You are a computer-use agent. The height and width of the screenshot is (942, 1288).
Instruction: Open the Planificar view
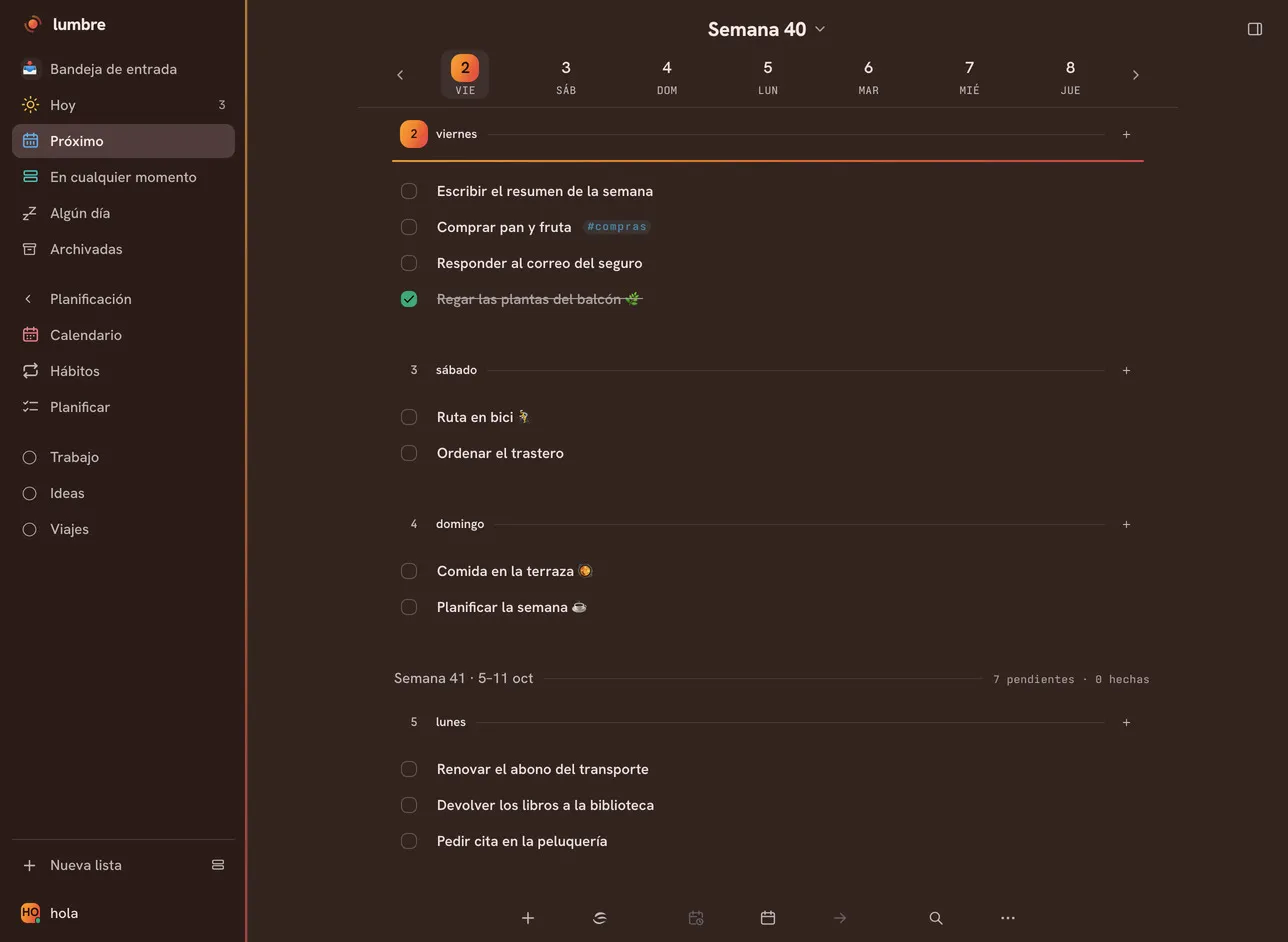pos(123,407)
